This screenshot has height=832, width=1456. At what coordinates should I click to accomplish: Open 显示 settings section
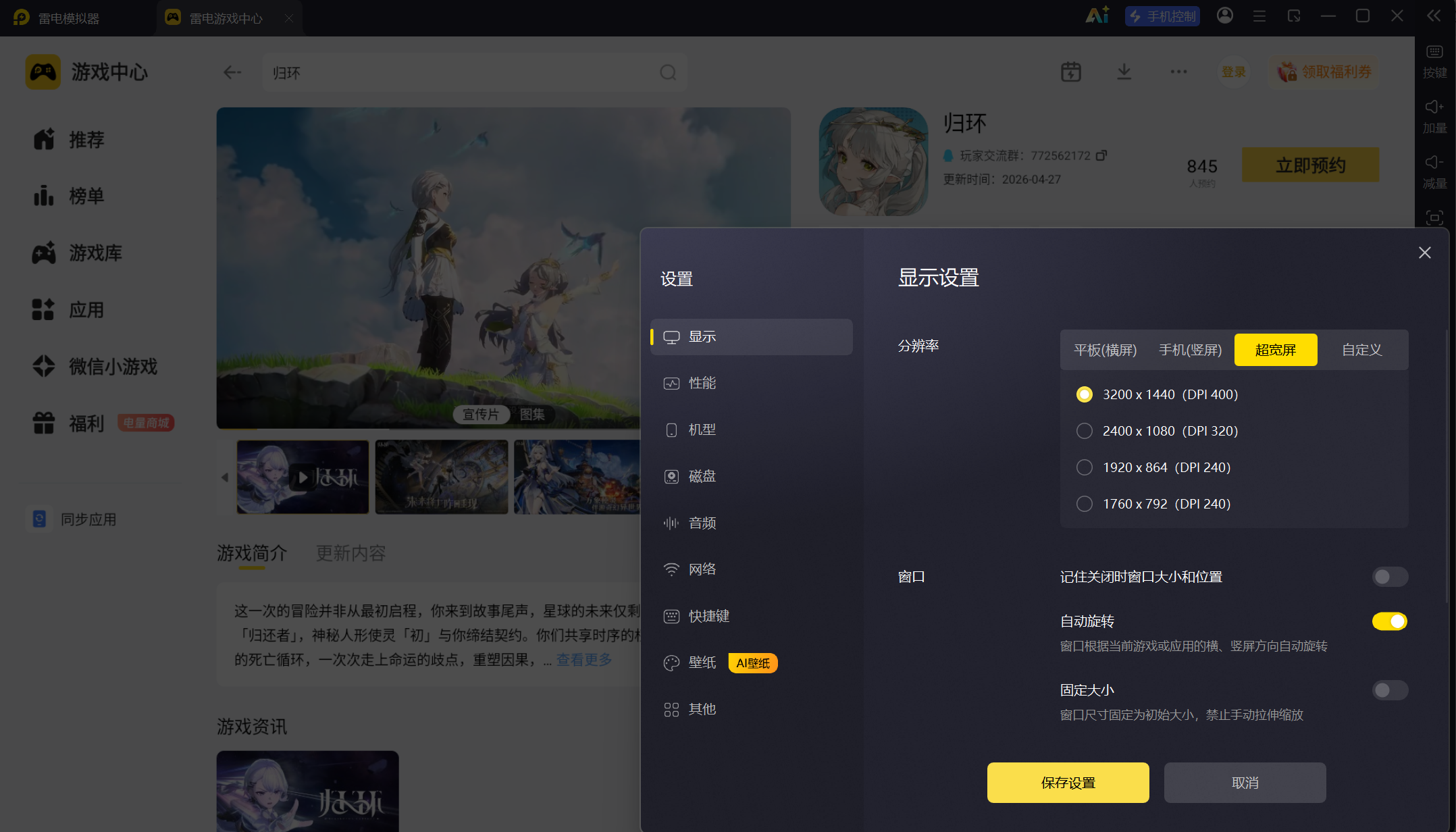752,337
